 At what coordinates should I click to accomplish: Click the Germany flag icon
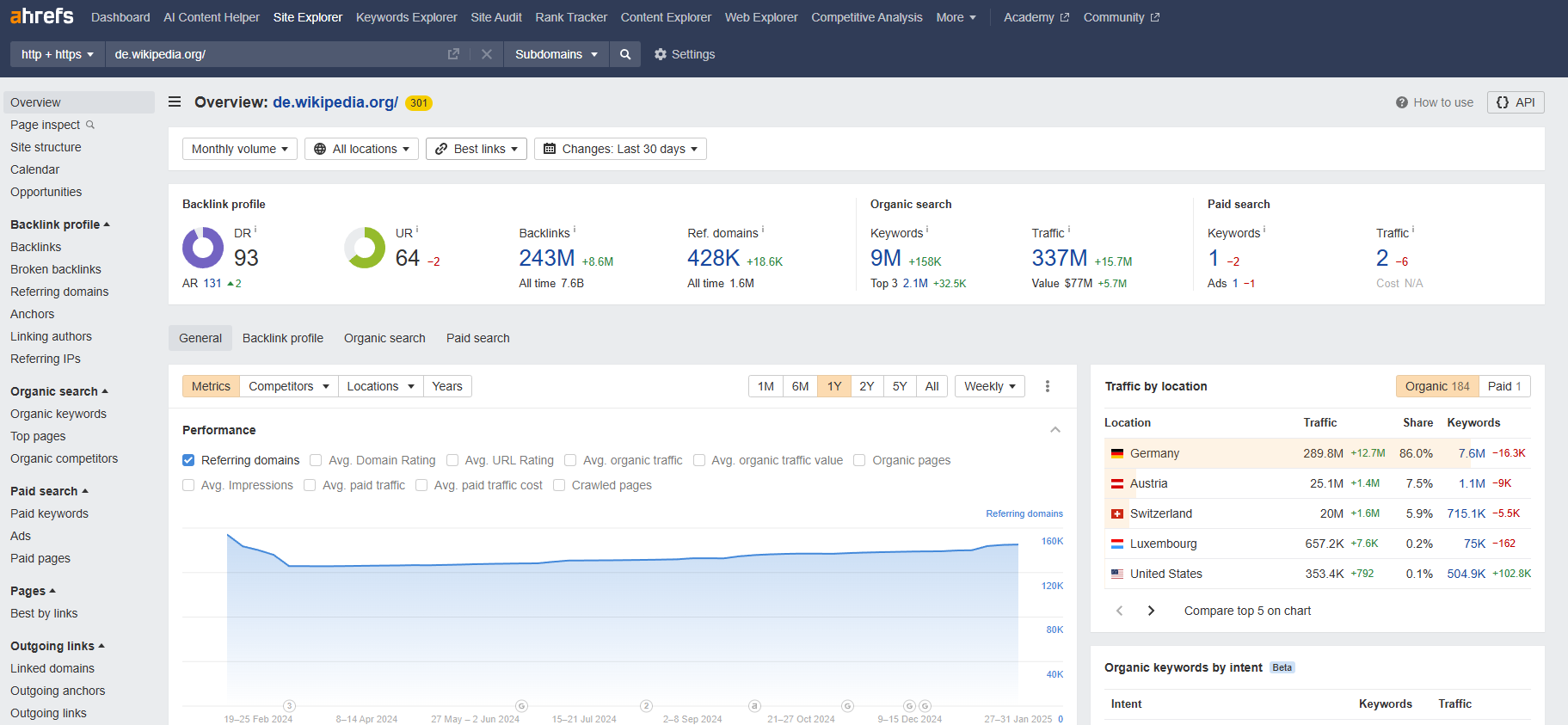click(1117, 453)
